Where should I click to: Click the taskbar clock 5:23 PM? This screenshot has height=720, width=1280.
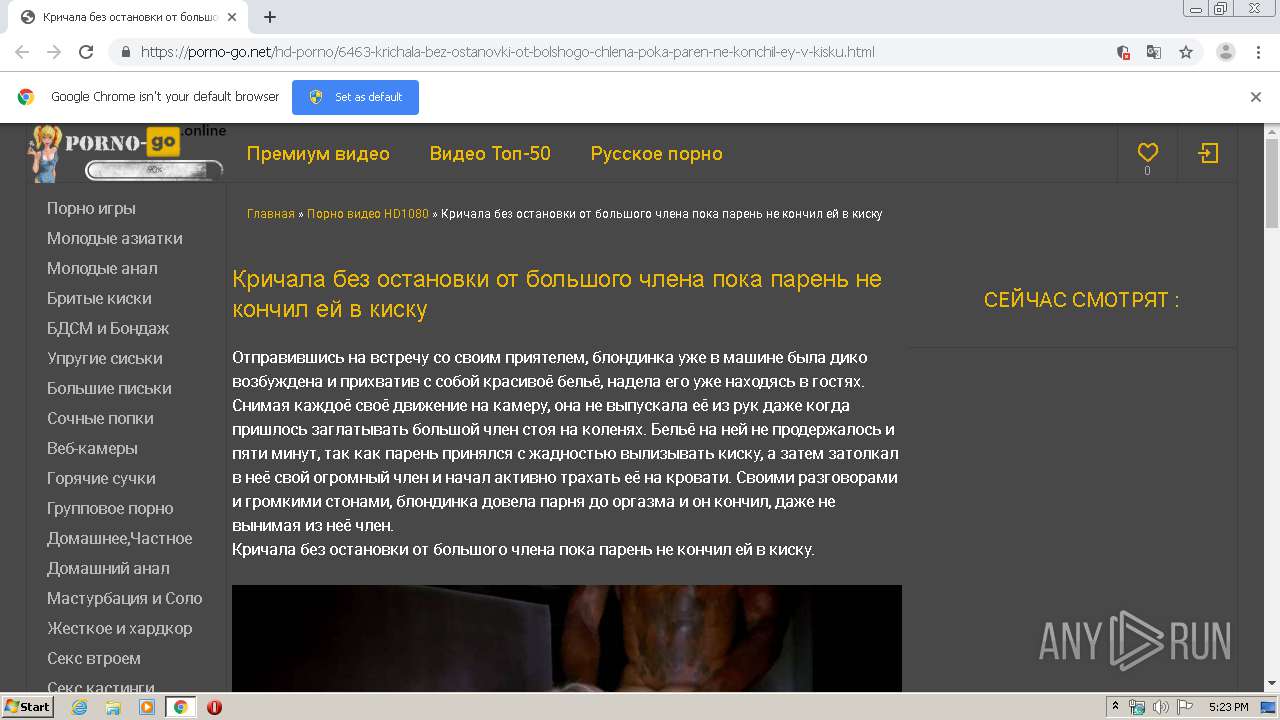[x=1228, y=707]
